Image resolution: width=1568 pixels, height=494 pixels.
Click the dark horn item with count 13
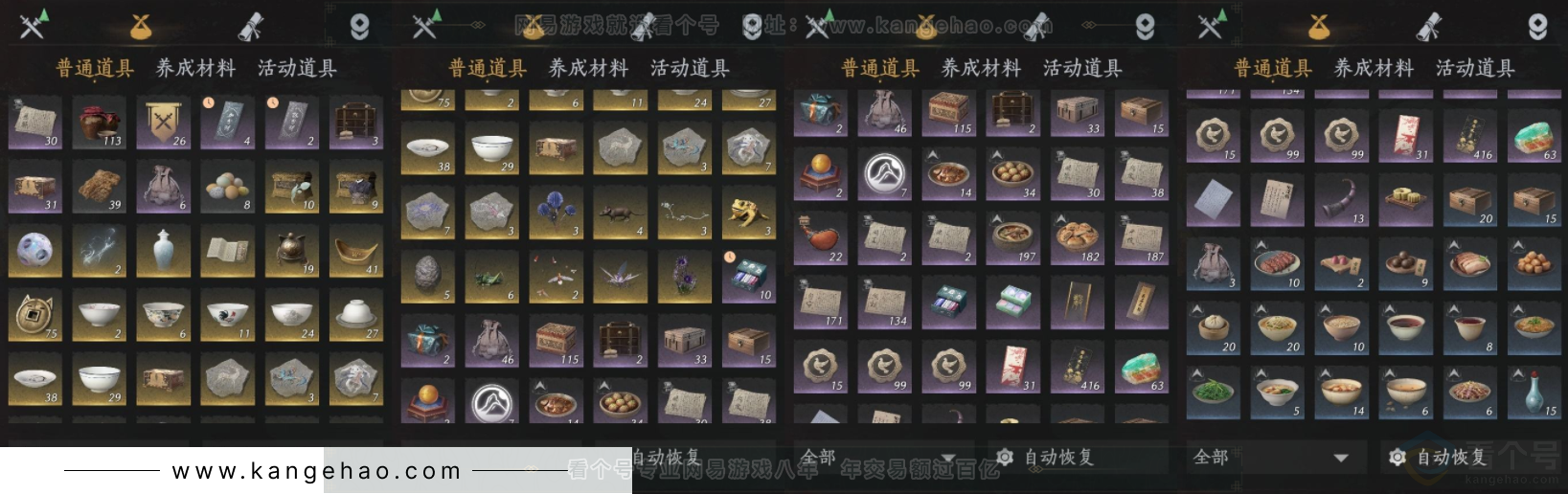(1341, 201)
